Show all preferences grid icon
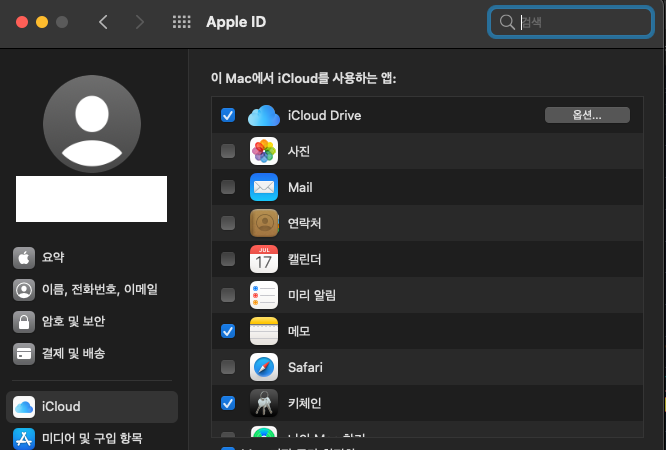The width and height of the screenshot is (666, 450). [x=181, y=22]
